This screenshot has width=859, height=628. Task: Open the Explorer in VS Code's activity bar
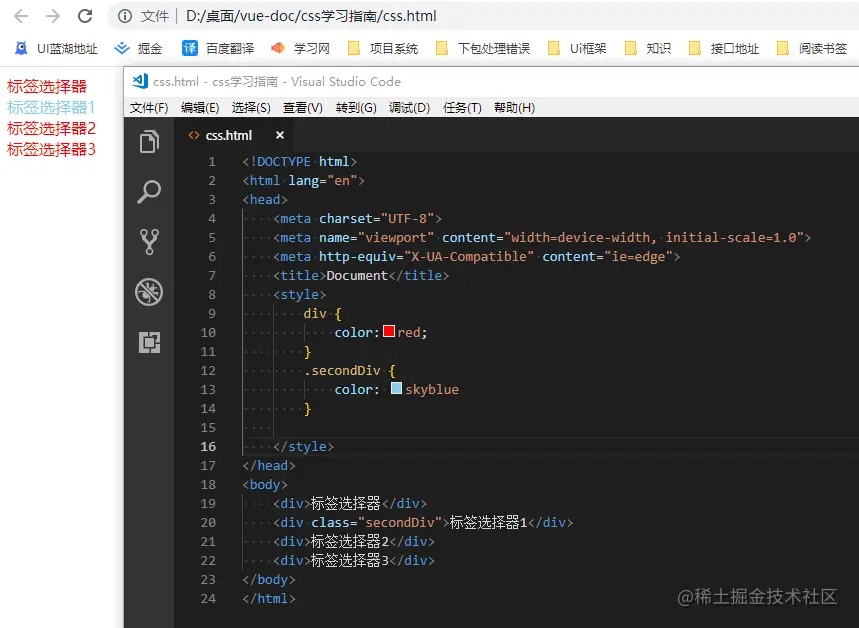149,142
